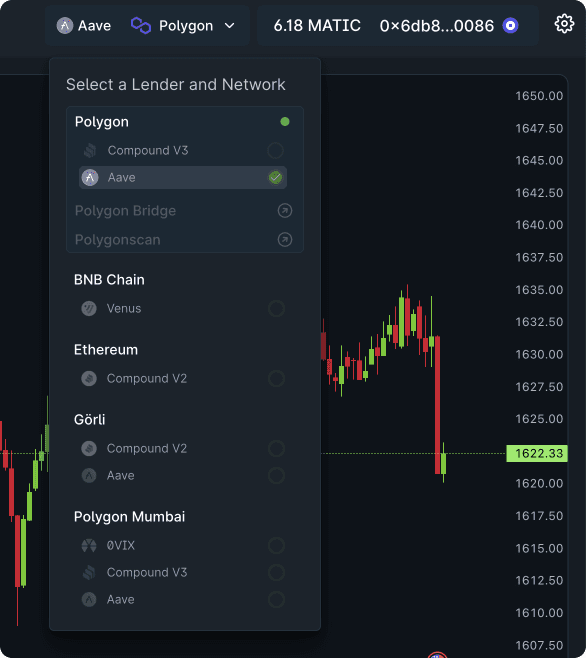Open Polygonscan external link arrow
586x658 pixels.
tap(285, 240)
